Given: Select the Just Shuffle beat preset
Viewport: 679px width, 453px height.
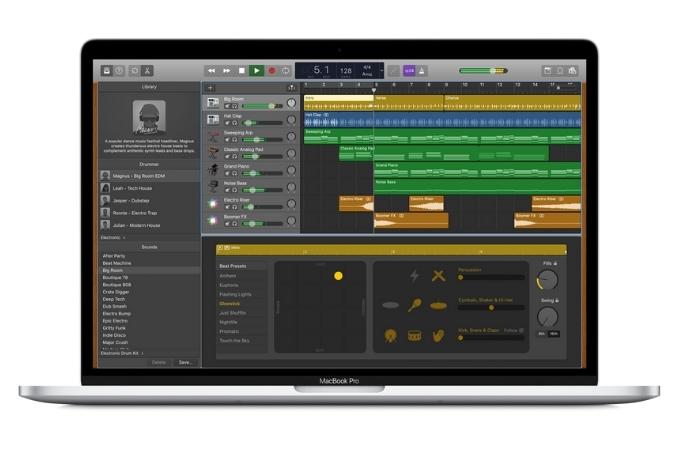Looking at the screenshot, I should coord(242,313).
